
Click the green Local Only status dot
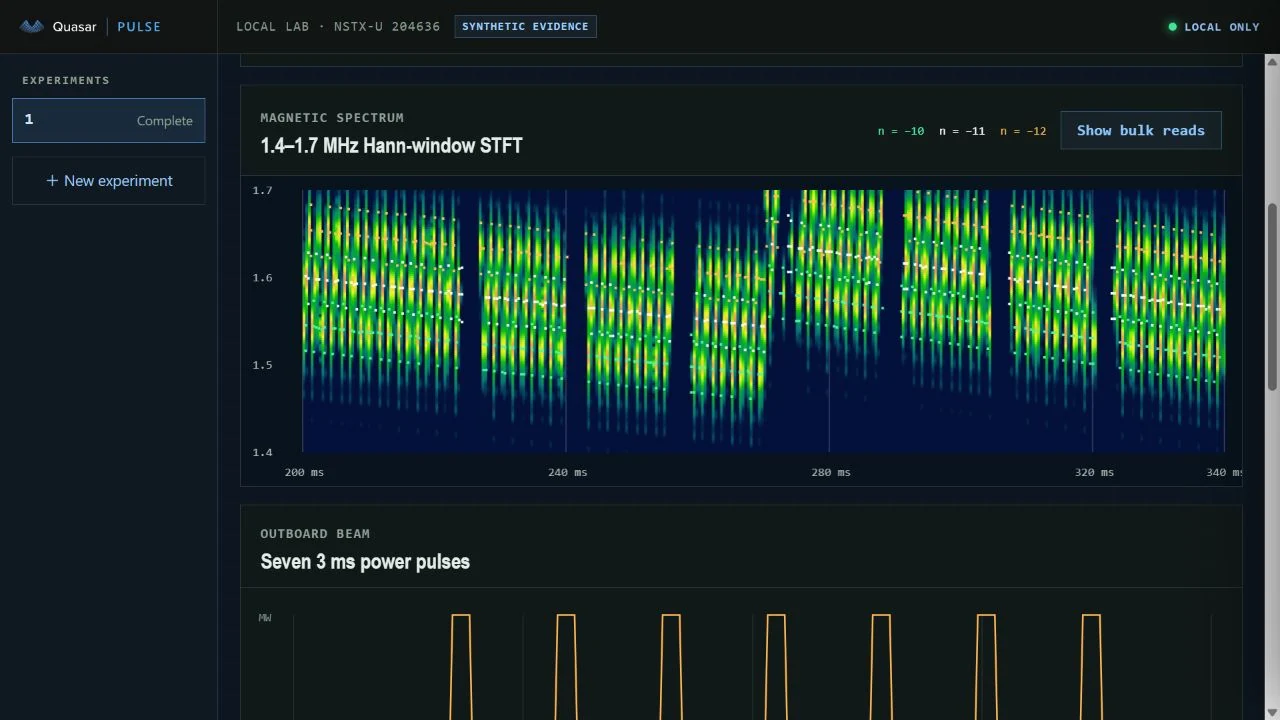click(x=1173, y=27)
